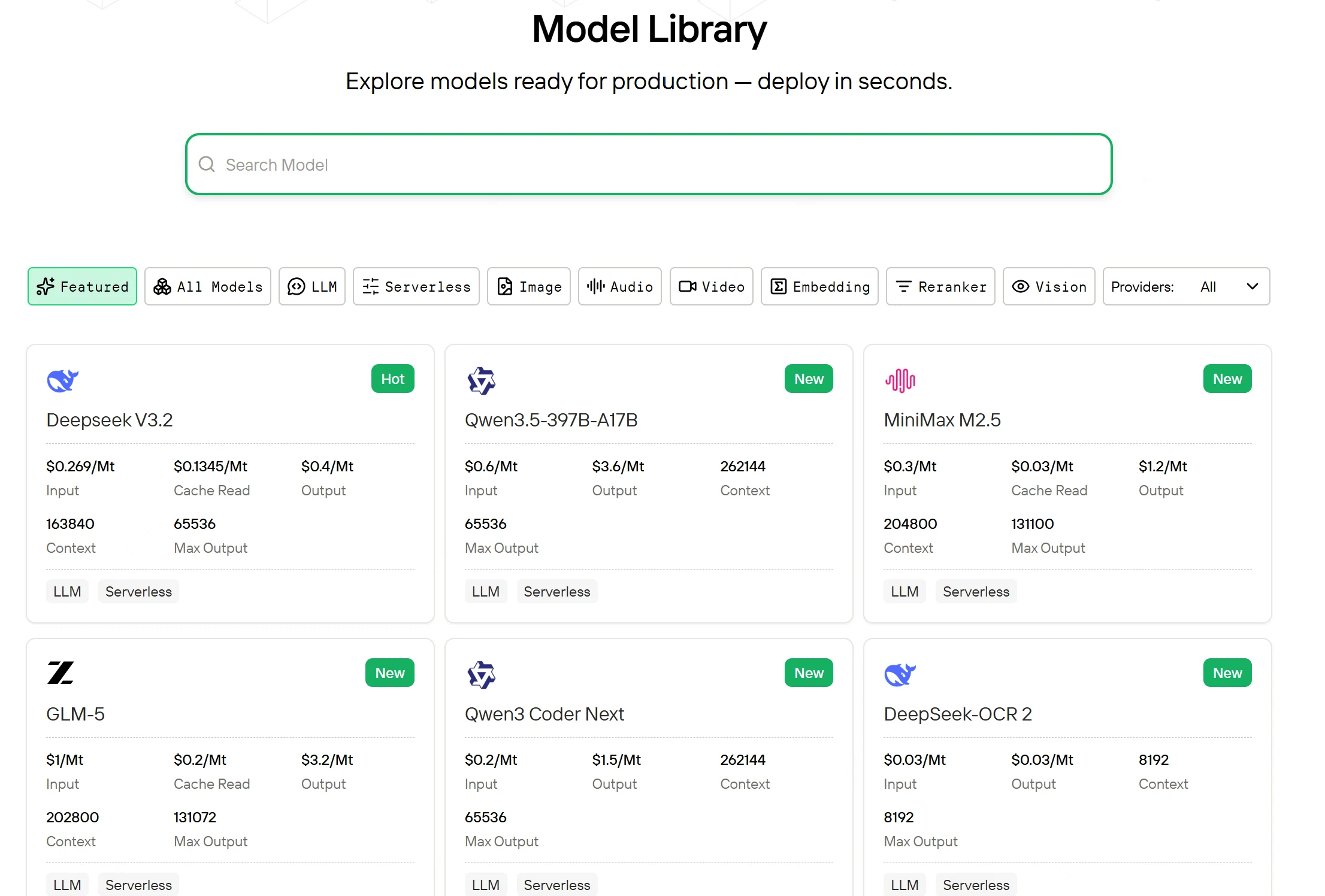Click Serverless tag on Deepseek V3.2 card
The height and width of the screenshot is (896, 1325).
pos(138,591)
